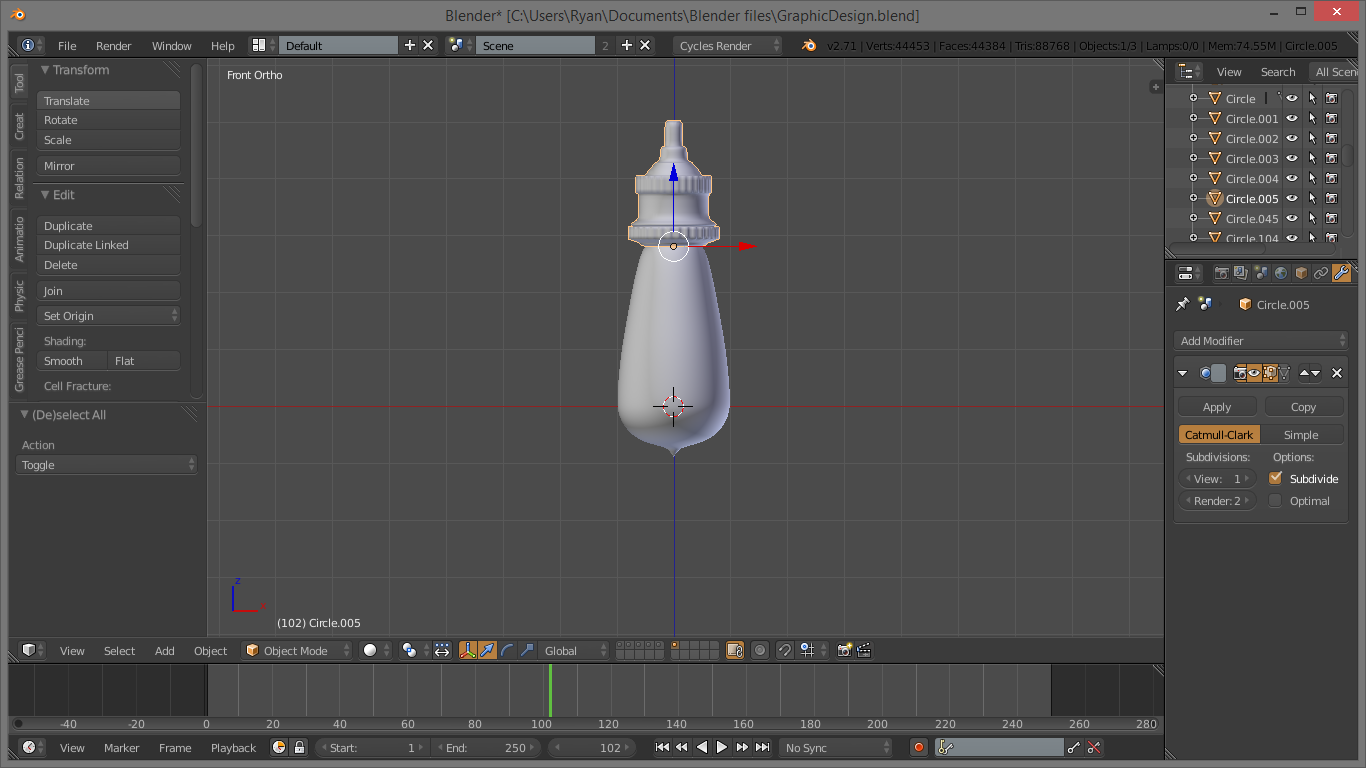Open the Window menu
The height and width of the screenshot is (768, 1366).
click(x=172, y=46)
